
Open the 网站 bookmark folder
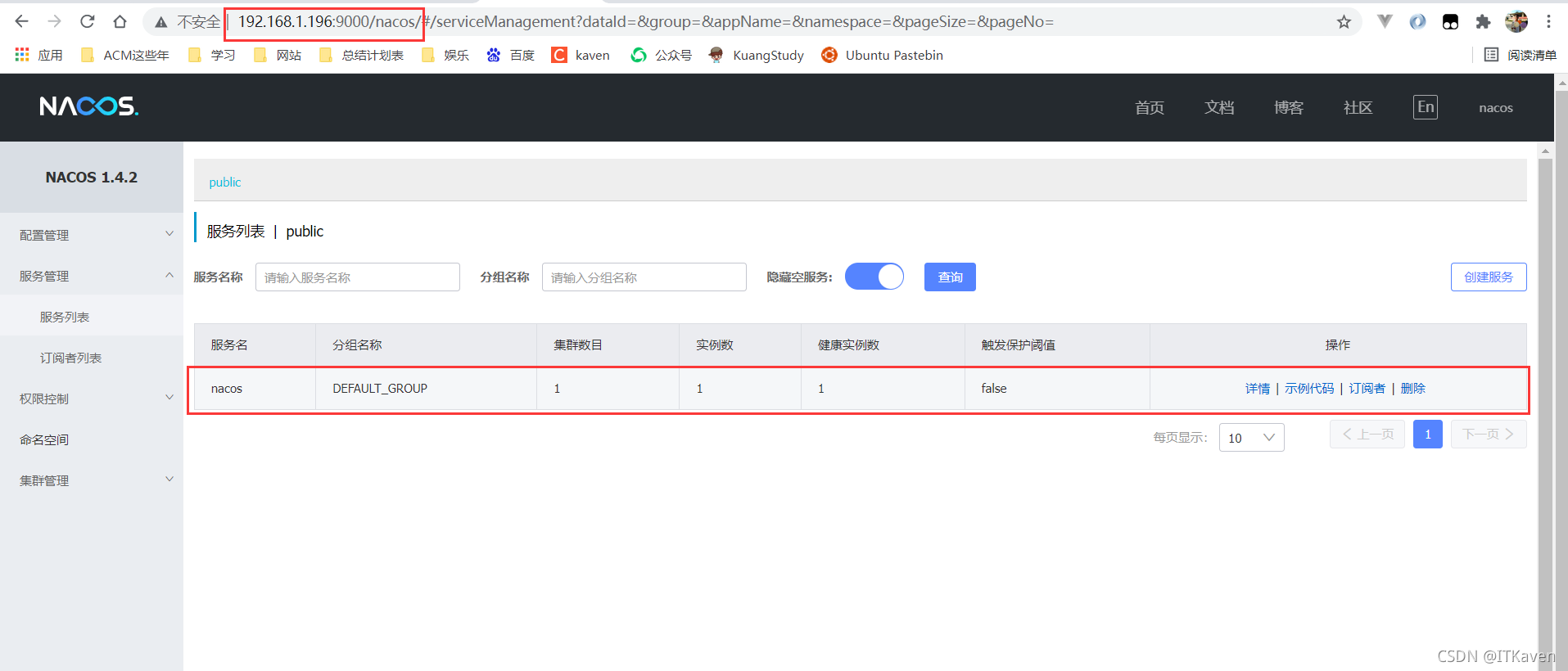click(278, 55)
